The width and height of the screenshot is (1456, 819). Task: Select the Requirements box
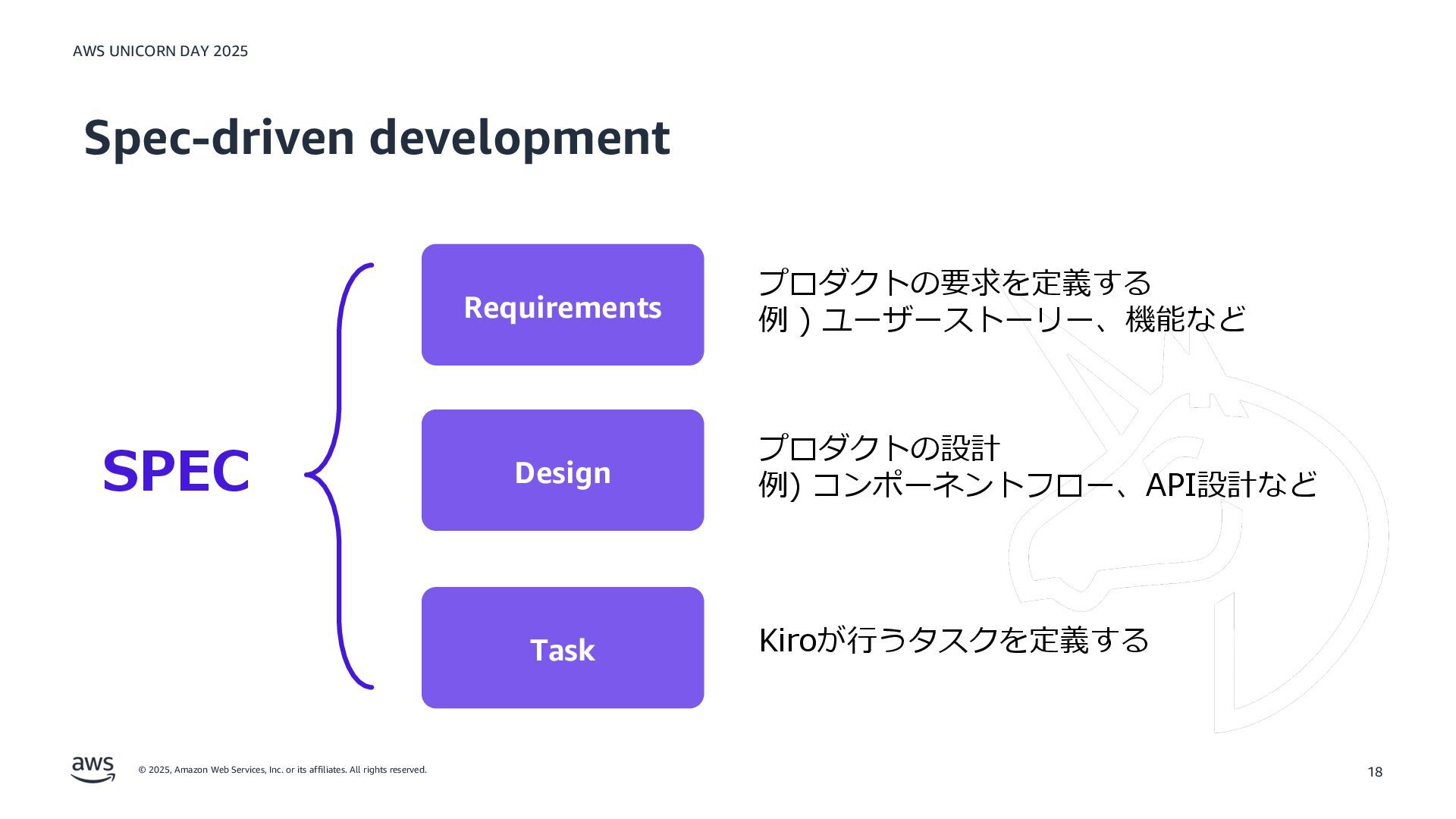tap(563, 305)
